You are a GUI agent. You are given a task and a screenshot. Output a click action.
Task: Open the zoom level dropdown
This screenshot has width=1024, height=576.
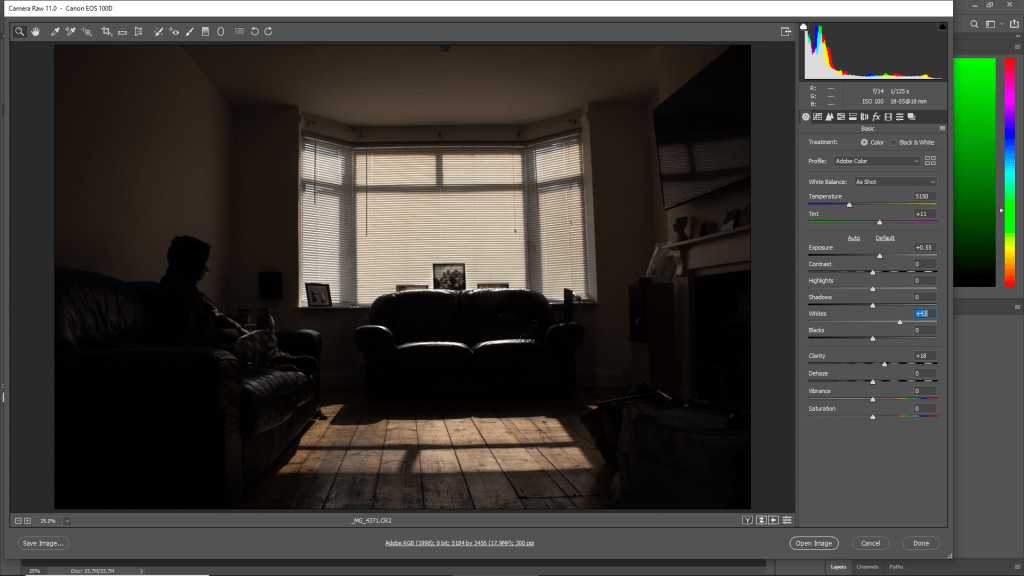[x=67, y=521]
